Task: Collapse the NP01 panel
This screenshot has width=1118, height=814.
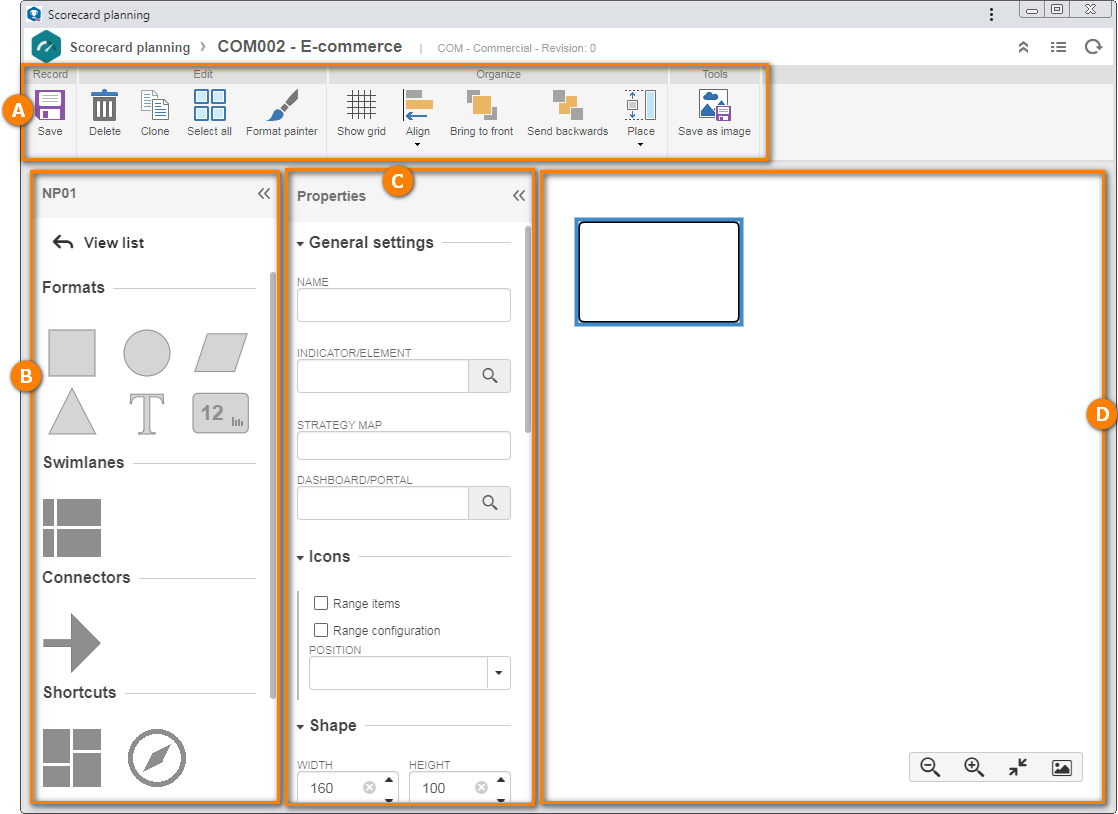Action: (x=264, y=193)
